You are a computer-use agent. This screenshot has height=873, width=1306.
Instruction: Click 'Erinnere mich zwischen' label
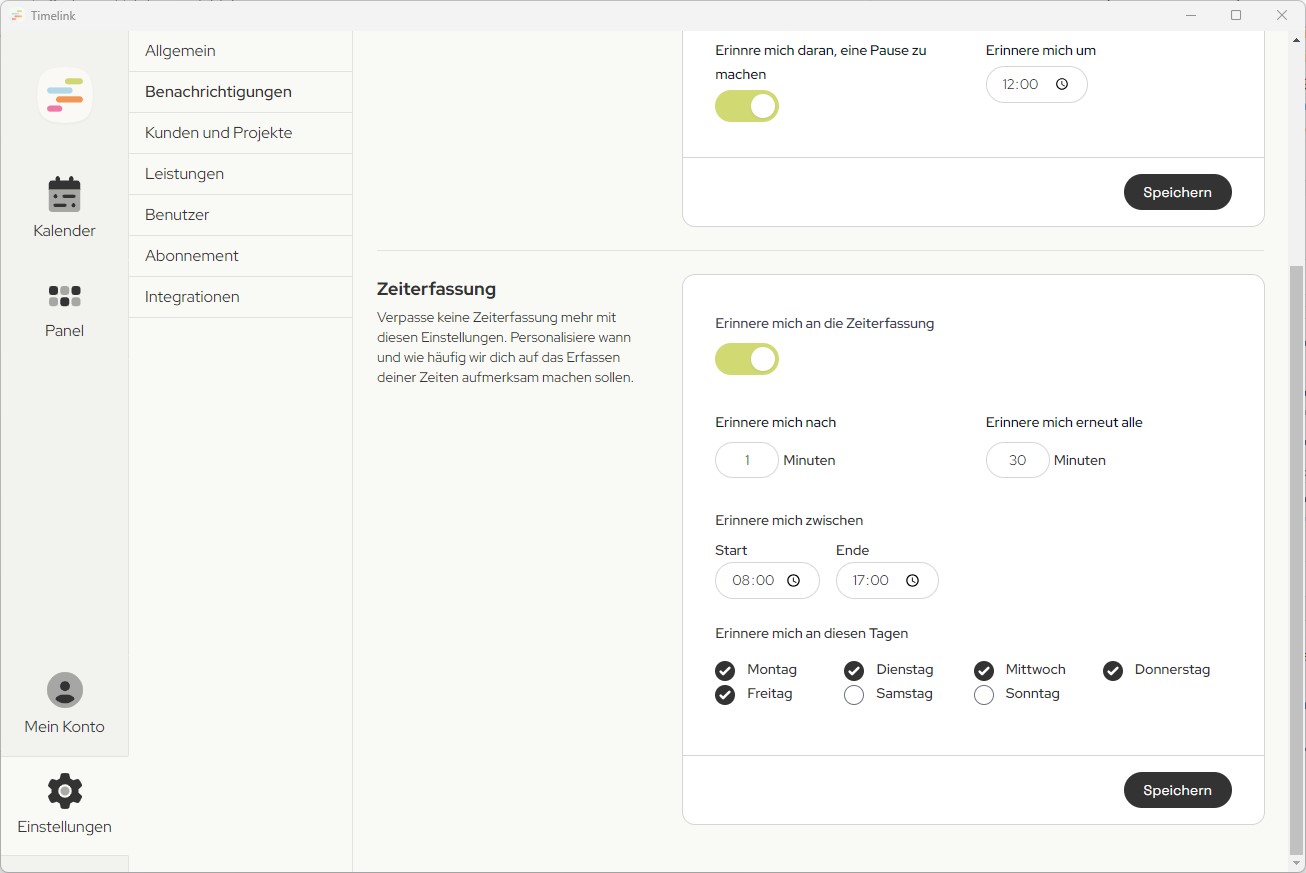(x=789, y=520)
